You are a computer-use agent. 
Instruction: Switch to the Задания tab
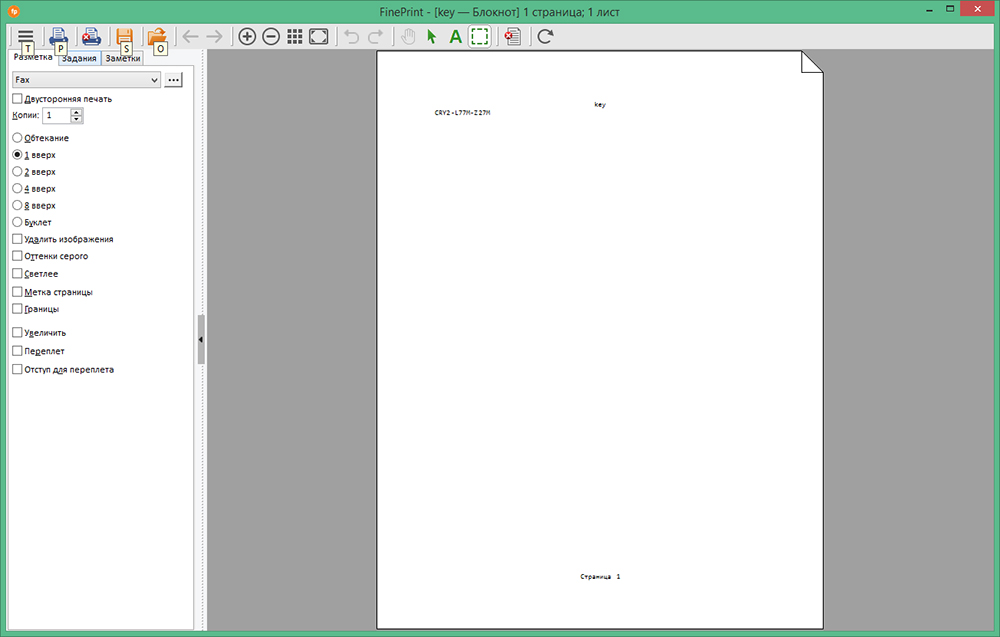coord(79,59)
